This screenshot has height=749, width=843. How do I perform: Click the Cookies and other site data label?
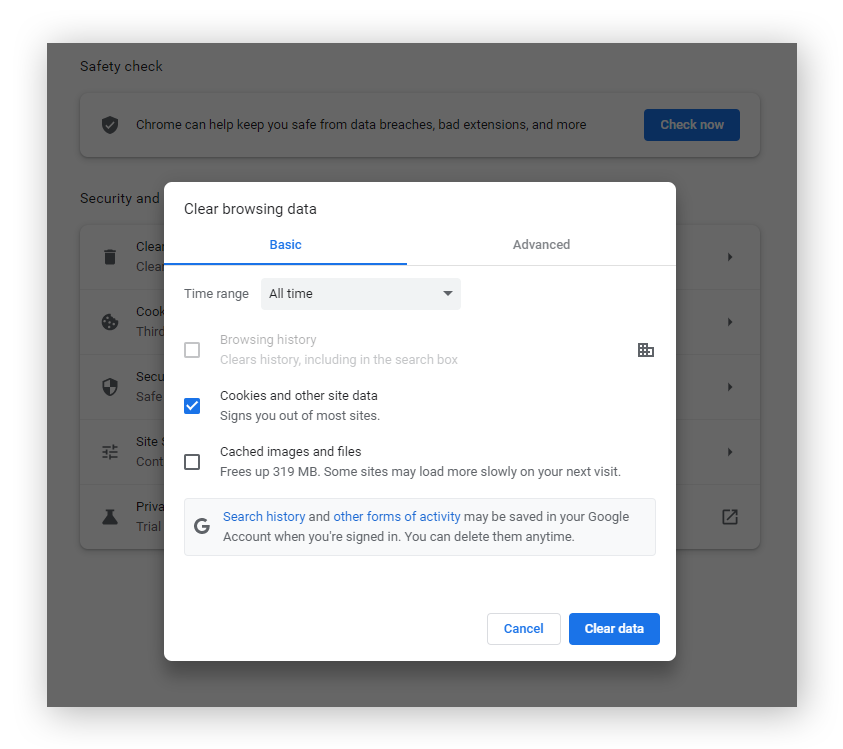point(298,396)
